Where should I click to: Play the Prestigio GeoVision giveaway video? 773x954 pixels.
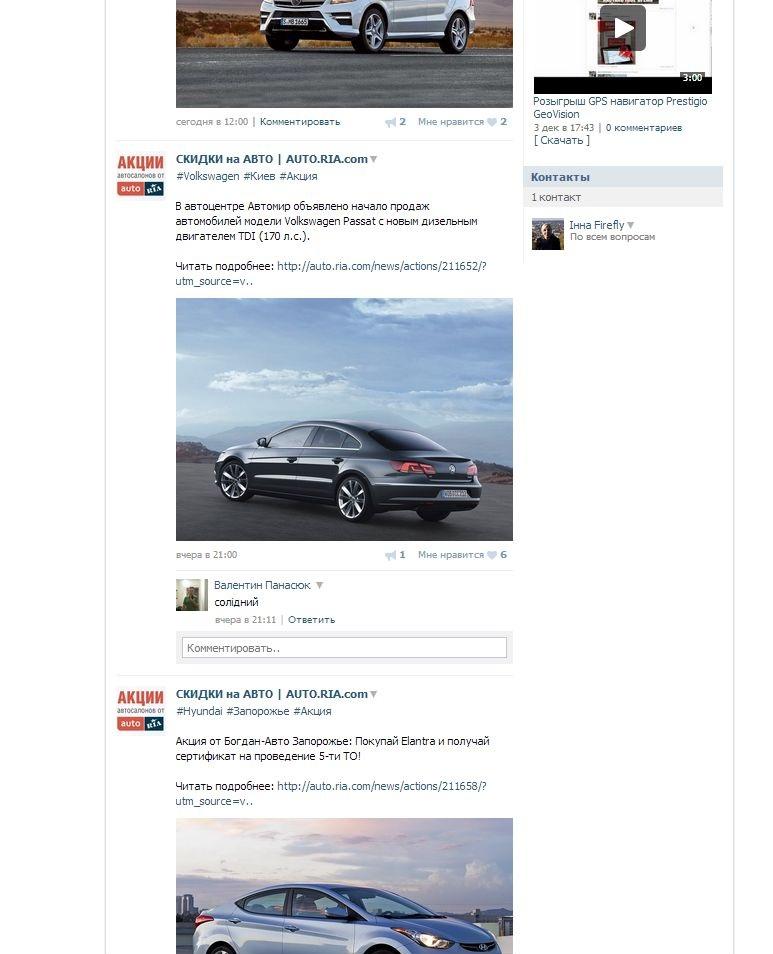pyautogui.click(x=622, y=28)
